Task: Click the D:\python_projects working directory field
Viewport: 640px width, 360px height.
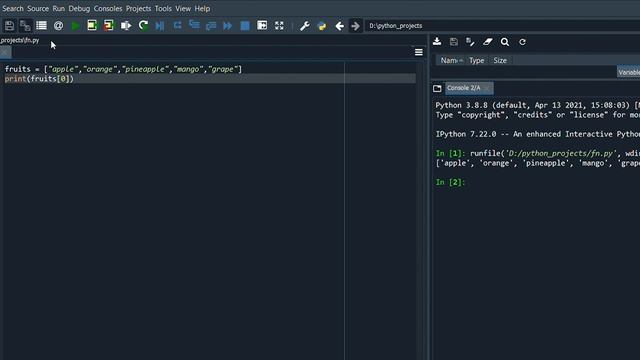Action: (x=502, y=26)
